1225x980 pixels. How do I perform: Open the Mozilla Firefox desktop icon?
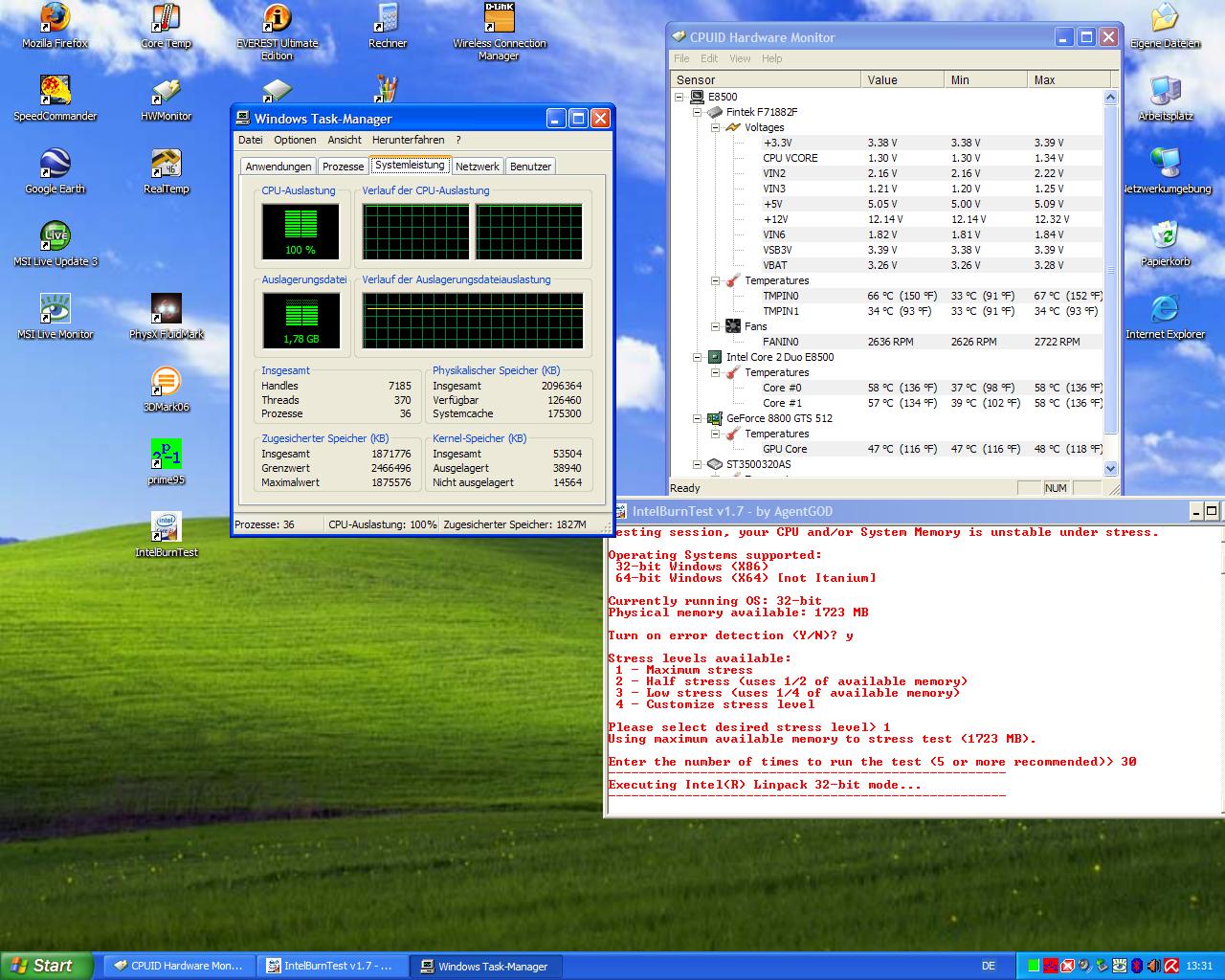pyautogui.click(x=55, y=26)
